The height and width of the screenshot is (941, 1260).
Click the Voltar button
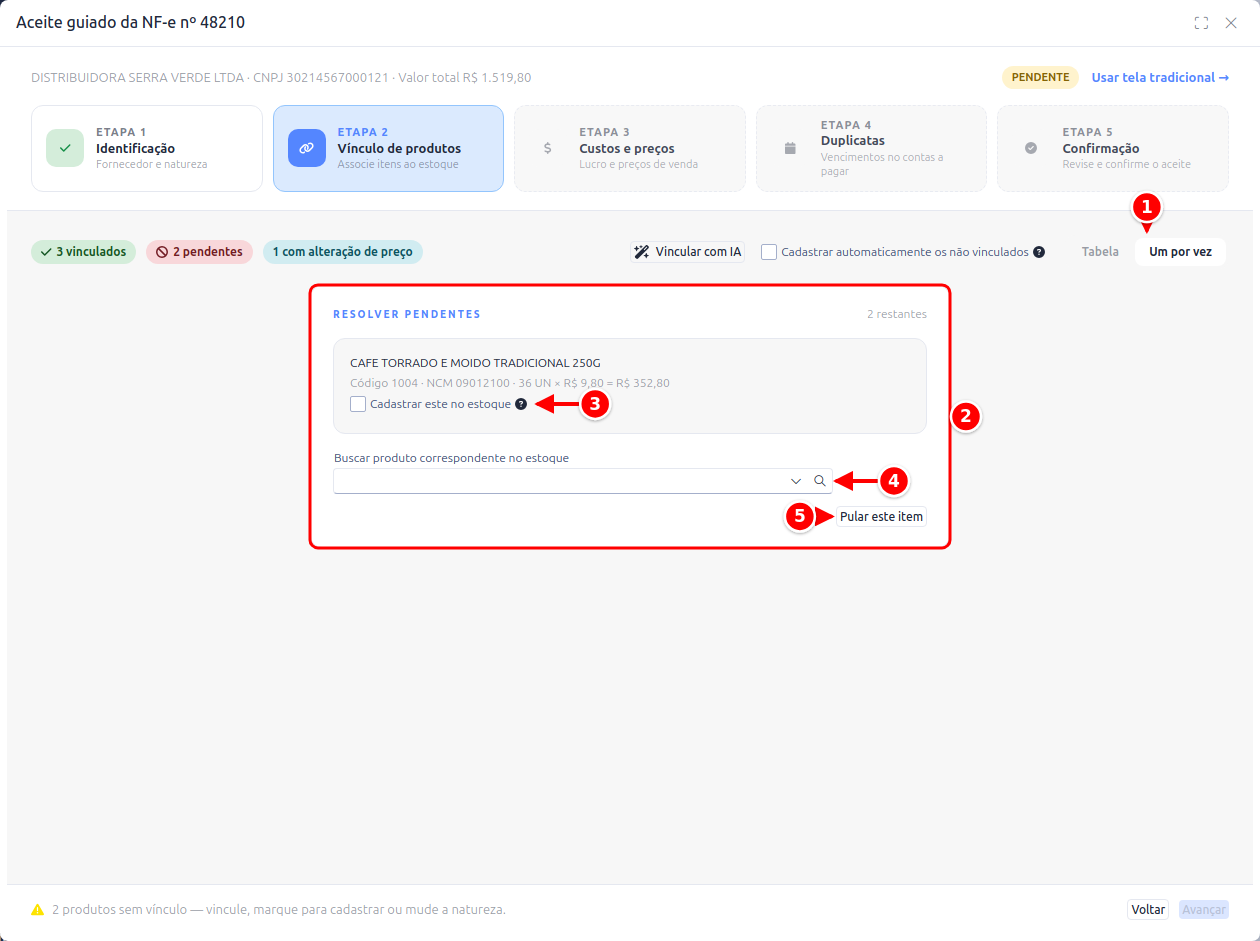point(1148,910)
